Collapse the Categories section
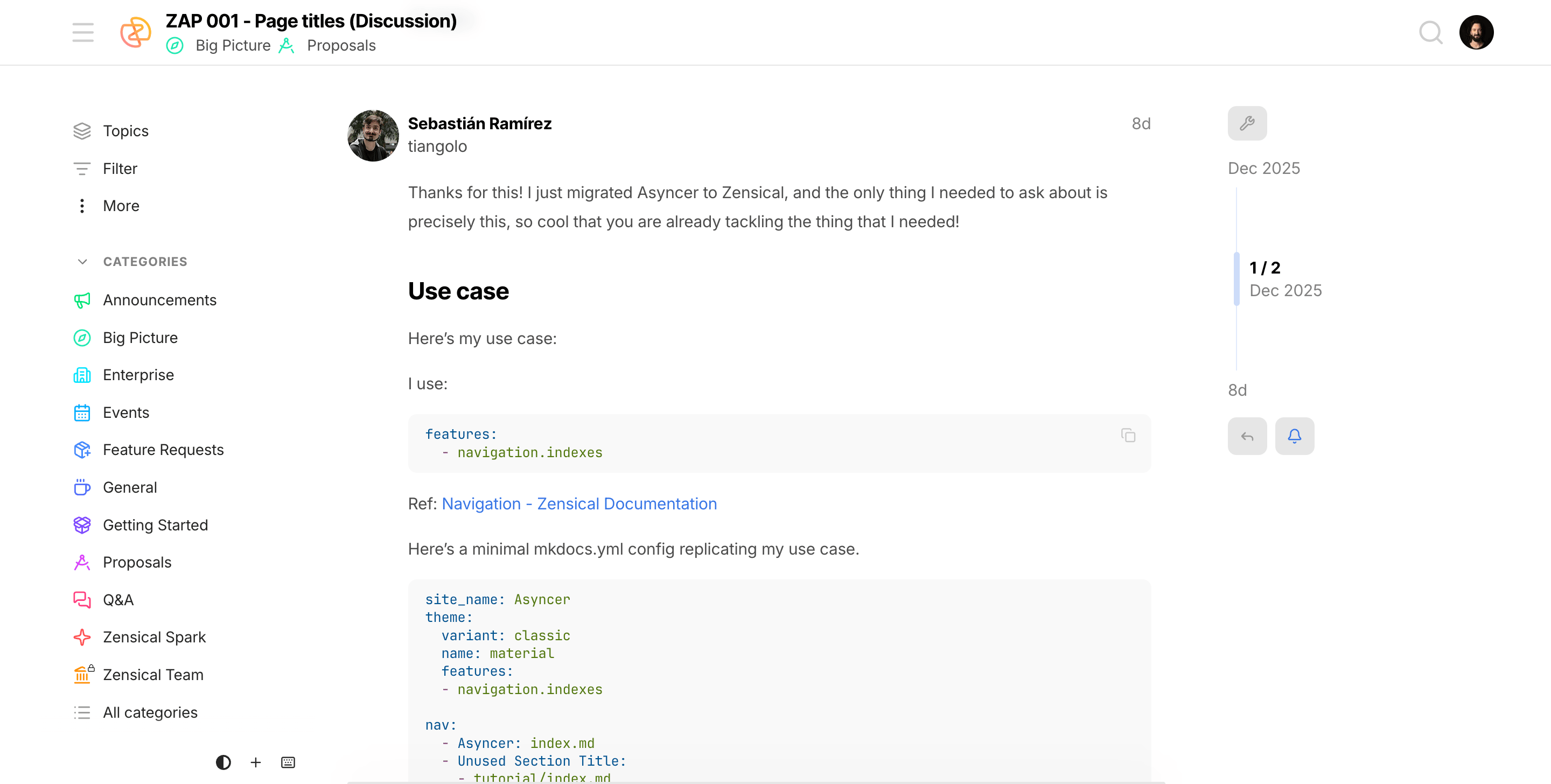The height and width of the screenshot is (784, 1551). [82, 261]
